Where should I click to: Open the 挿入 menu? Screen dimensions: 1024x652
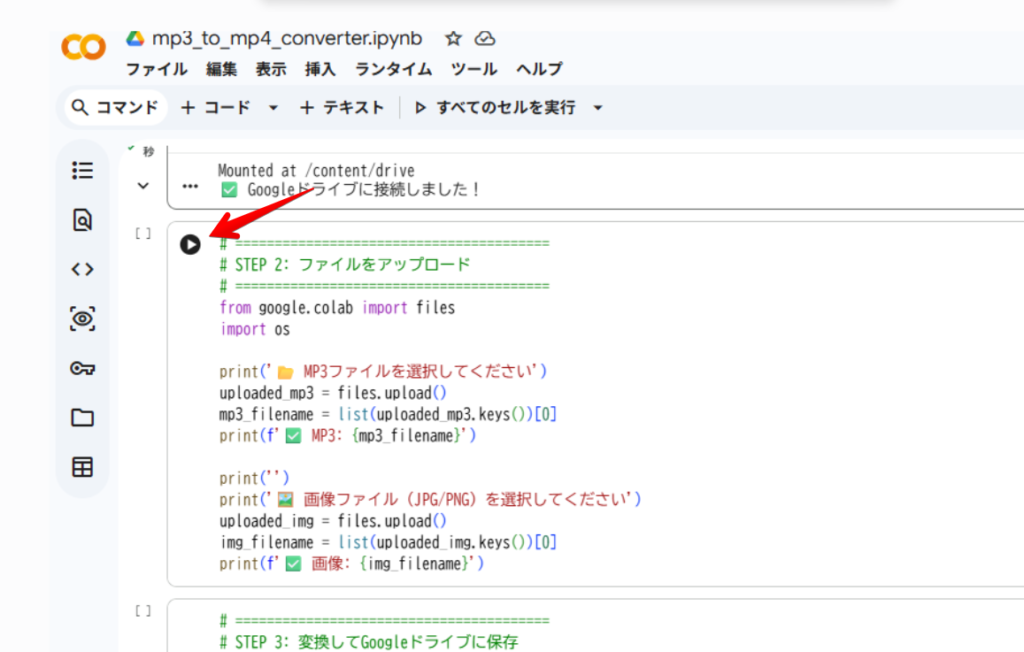(320, 69)
